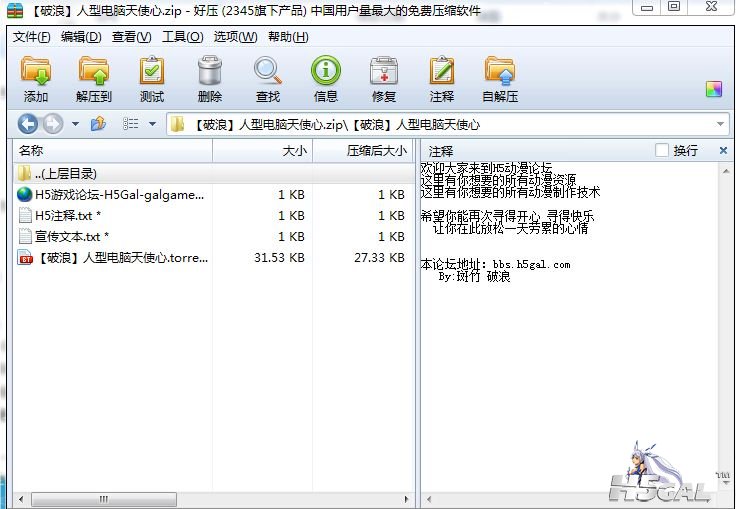Click the globe icon of H5游戏论坛 file
The height and width of the screenshot is (509, 736).
24,194
